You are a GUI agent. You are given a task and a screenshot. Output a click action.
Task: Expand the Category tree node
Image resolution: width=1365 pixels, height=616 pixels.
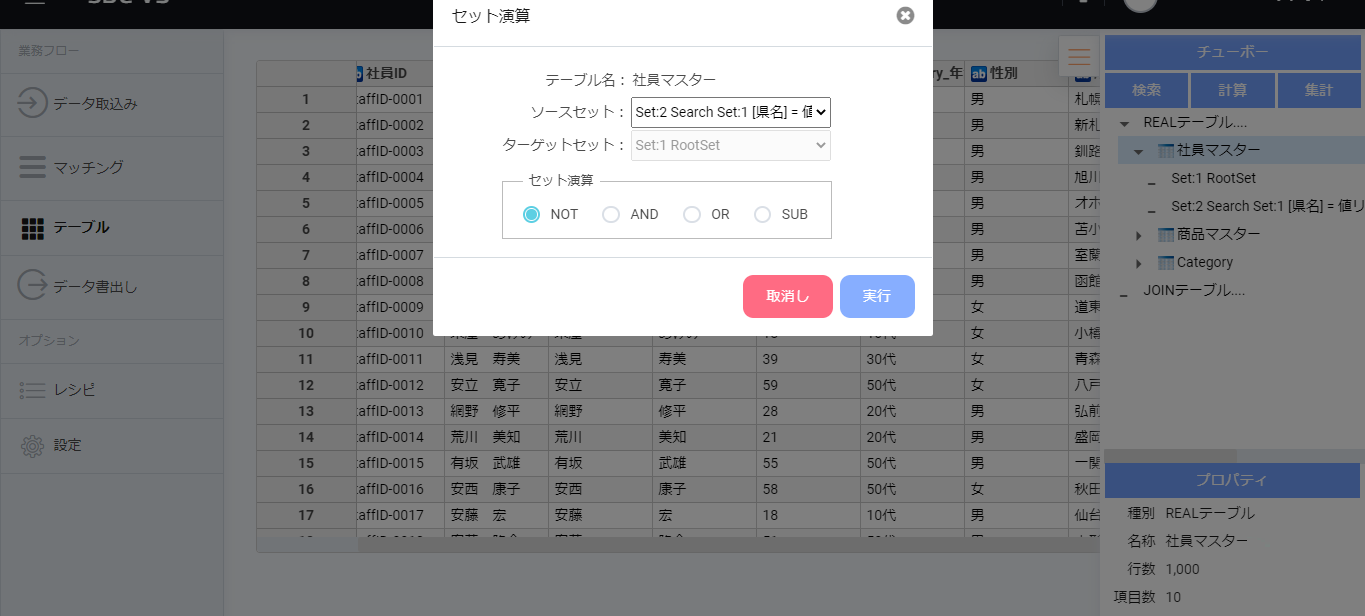pyautogui.click(x=1138, y=263)
